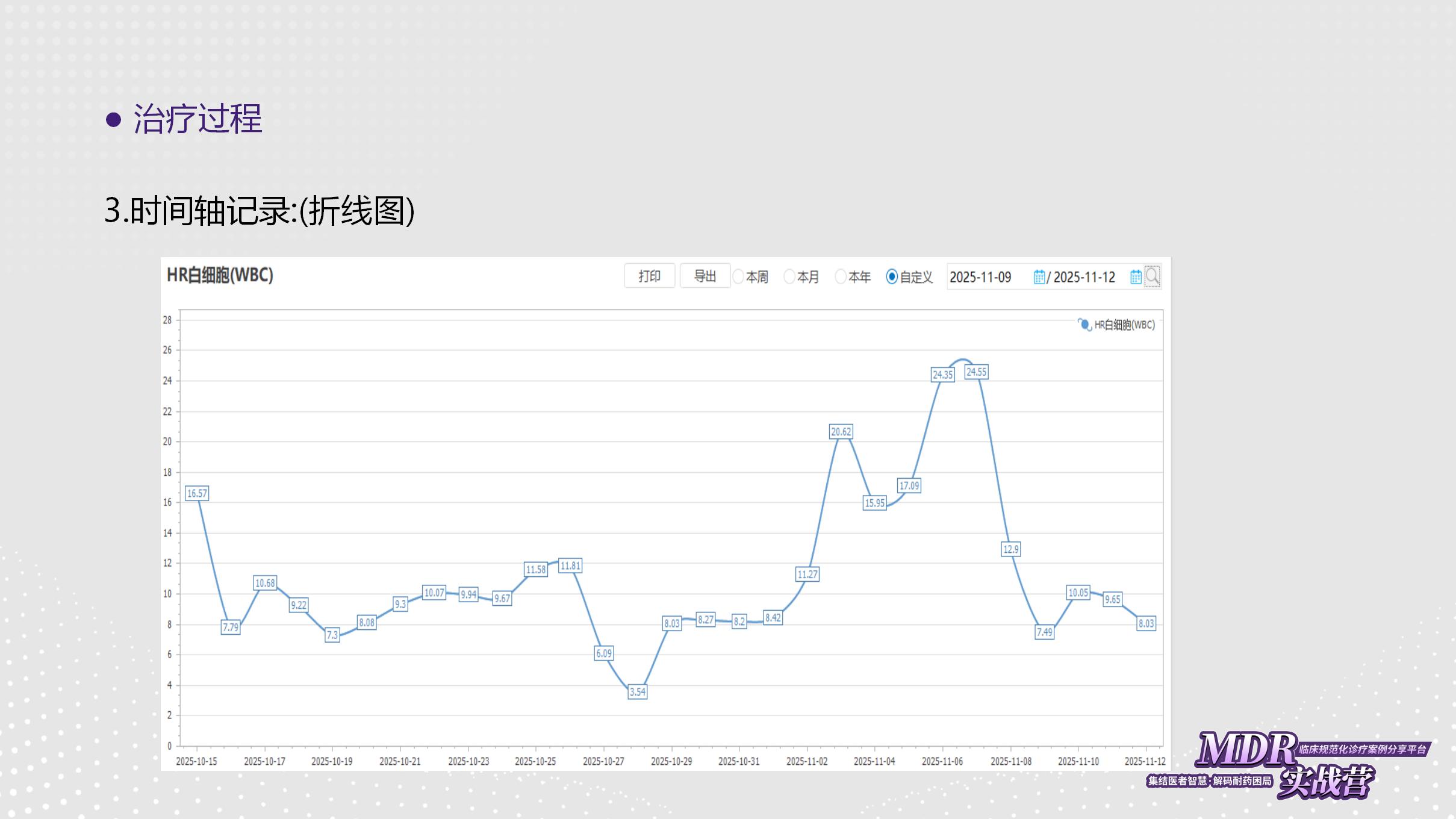Click the first data point labeled 16.57
Viewport: 1456px width, 819px height.
(197, 494)
